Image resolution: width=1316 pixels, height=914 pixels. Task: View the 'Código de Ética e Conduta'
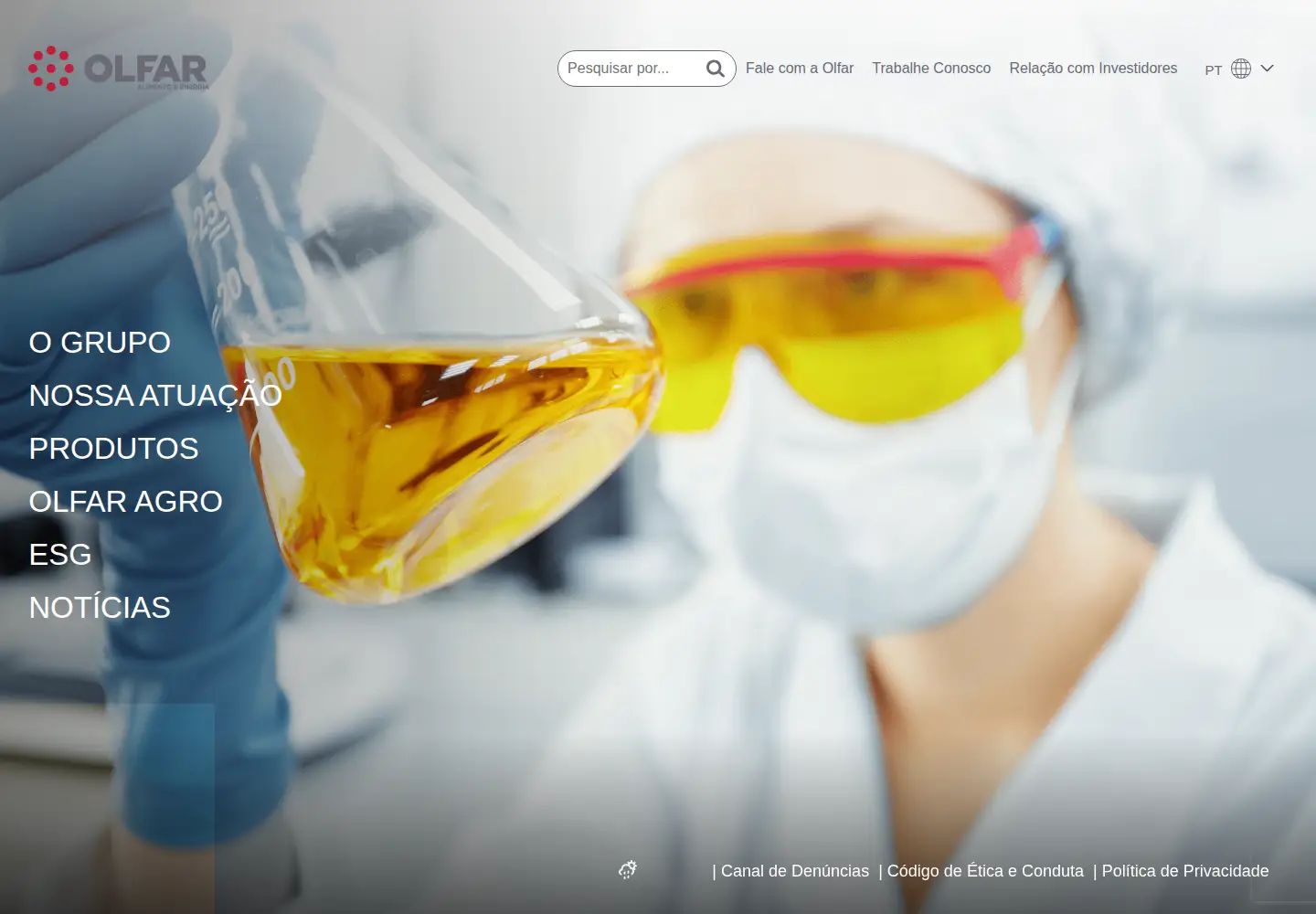click(985, 871)
